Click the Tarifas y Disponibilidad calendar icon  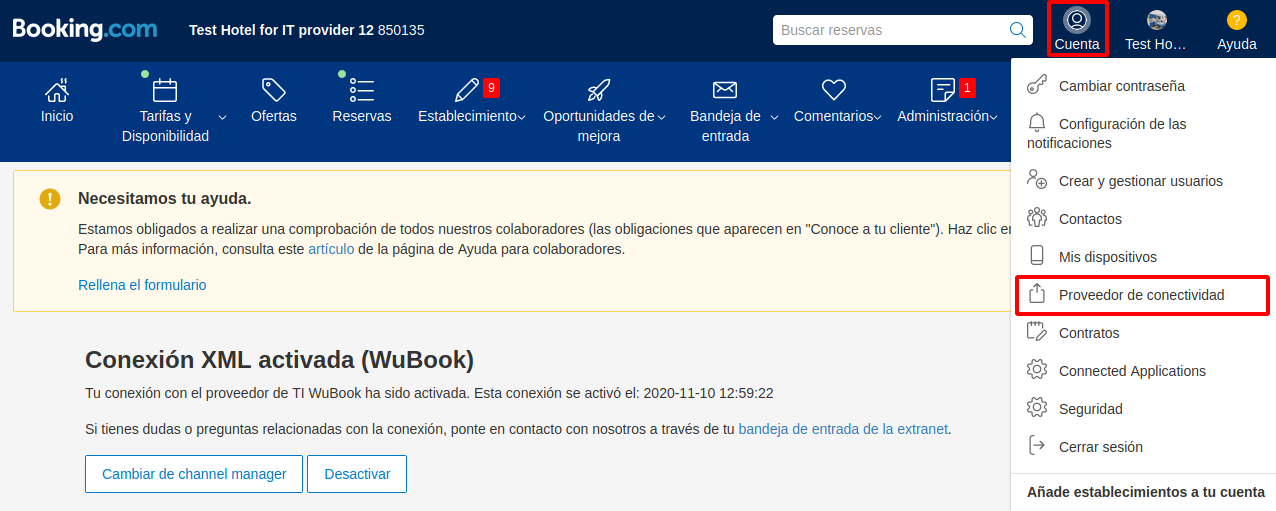point(165,90)
